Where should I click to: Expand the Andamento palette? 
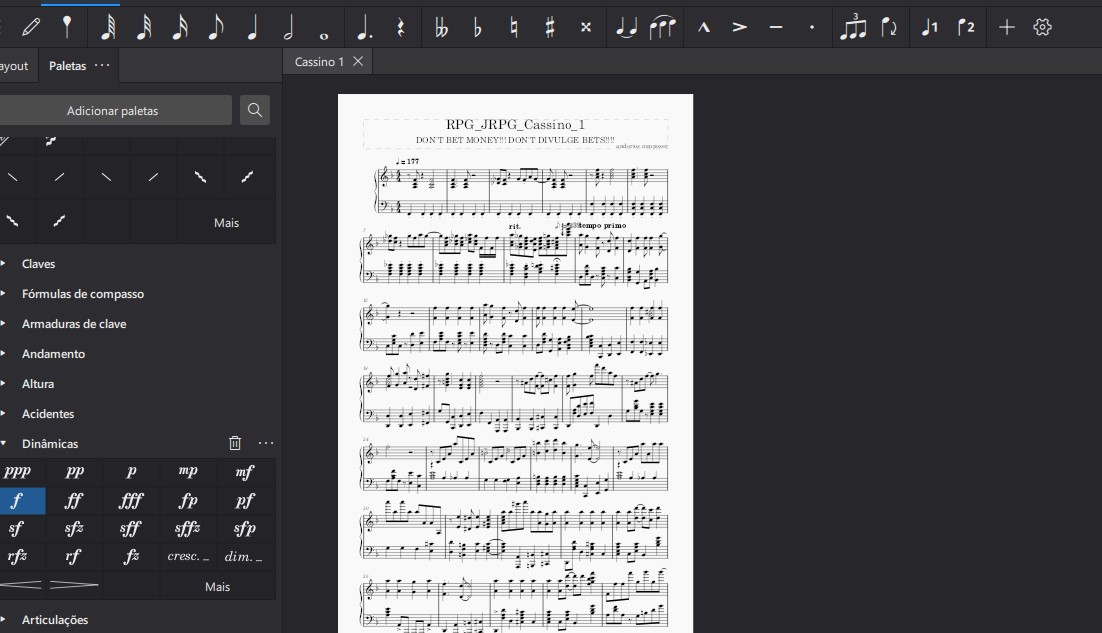tap(53, 353)
